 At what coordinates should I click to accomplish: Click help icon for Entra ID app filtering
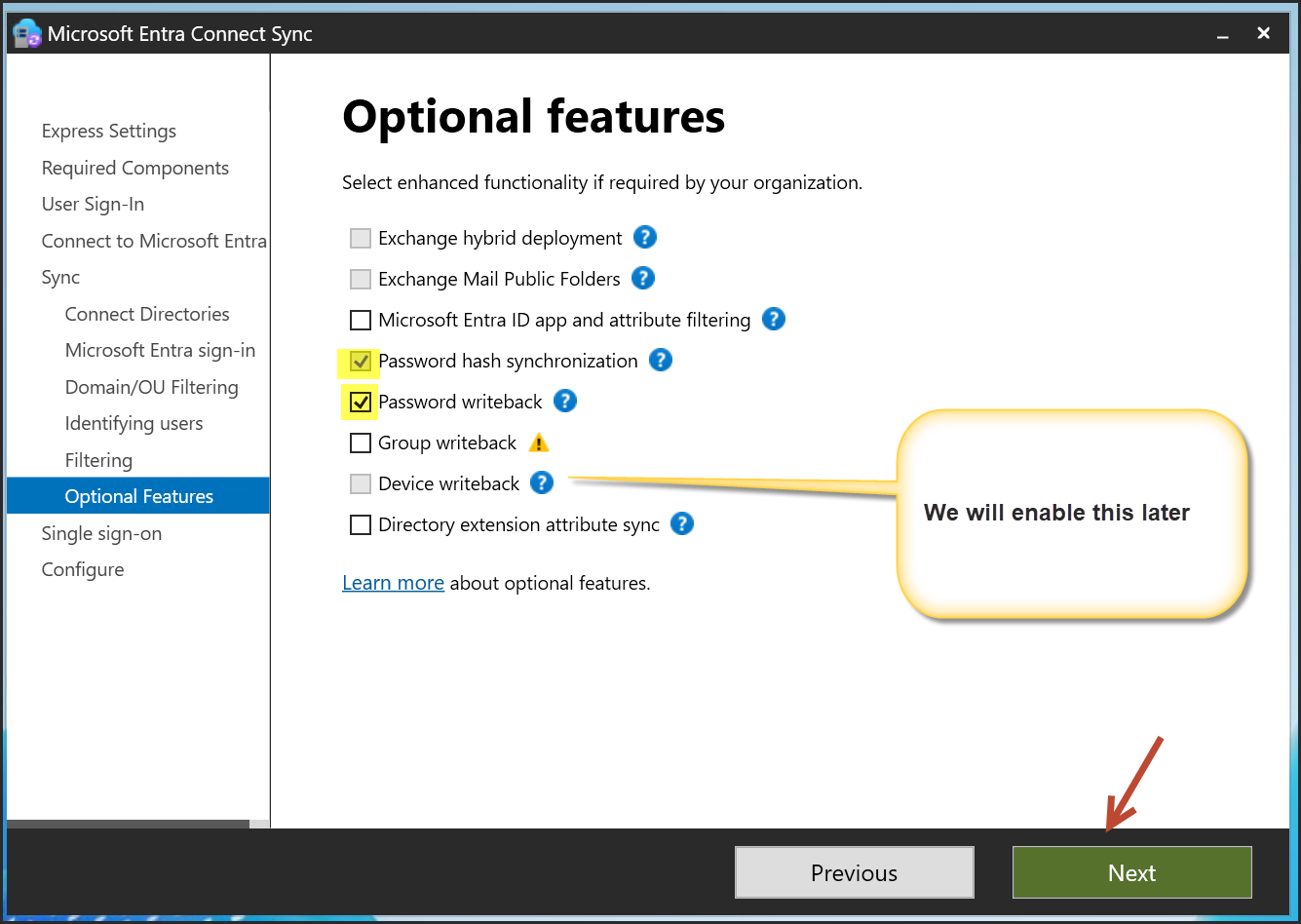click(x=773, y=319)
